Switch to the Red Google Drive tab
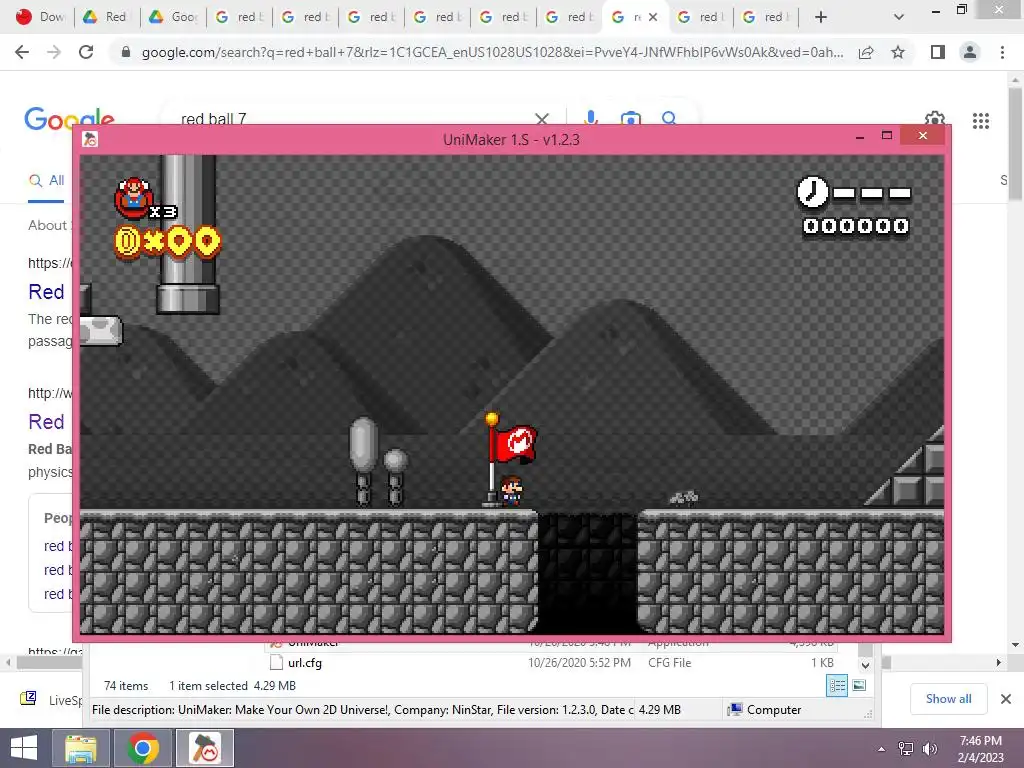Image resolution: width=1024 pixels, height=768 pixels. pyautogui.click(x=106, y=17)
